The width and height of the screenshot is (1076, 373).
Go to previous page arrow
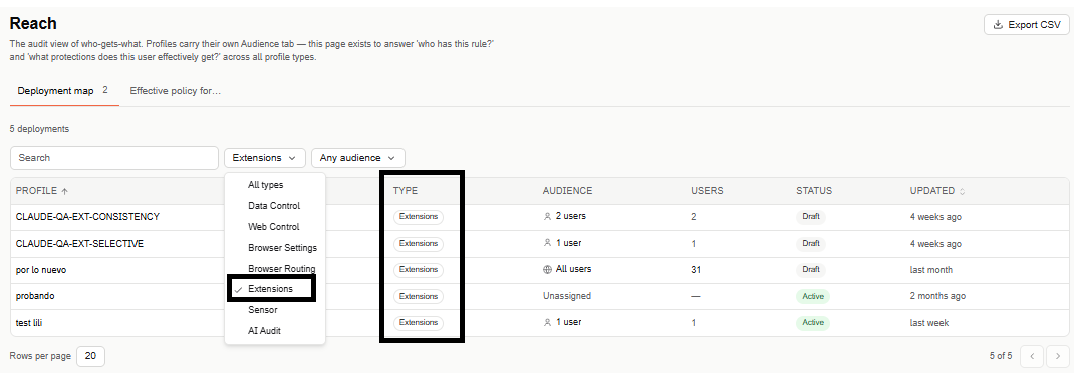pos(1032,357)
